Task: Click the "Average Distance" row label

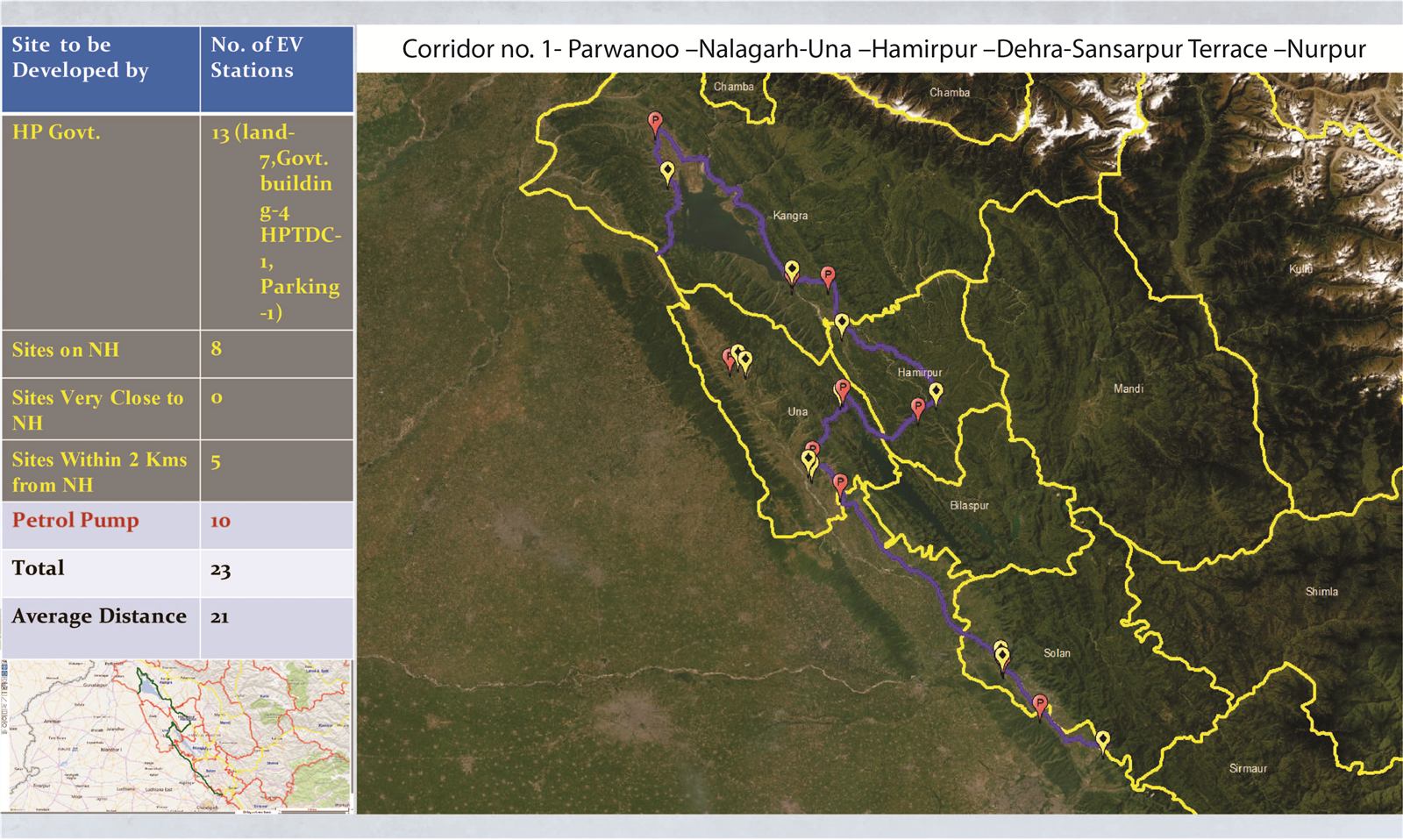Action: point(99,616)
